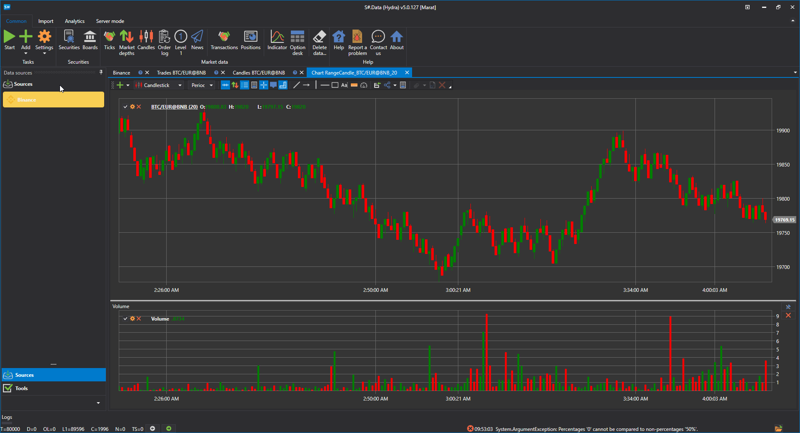Toggle the Volume indicator visibility checkmark

pyautogui.click(x=125, y=319)
